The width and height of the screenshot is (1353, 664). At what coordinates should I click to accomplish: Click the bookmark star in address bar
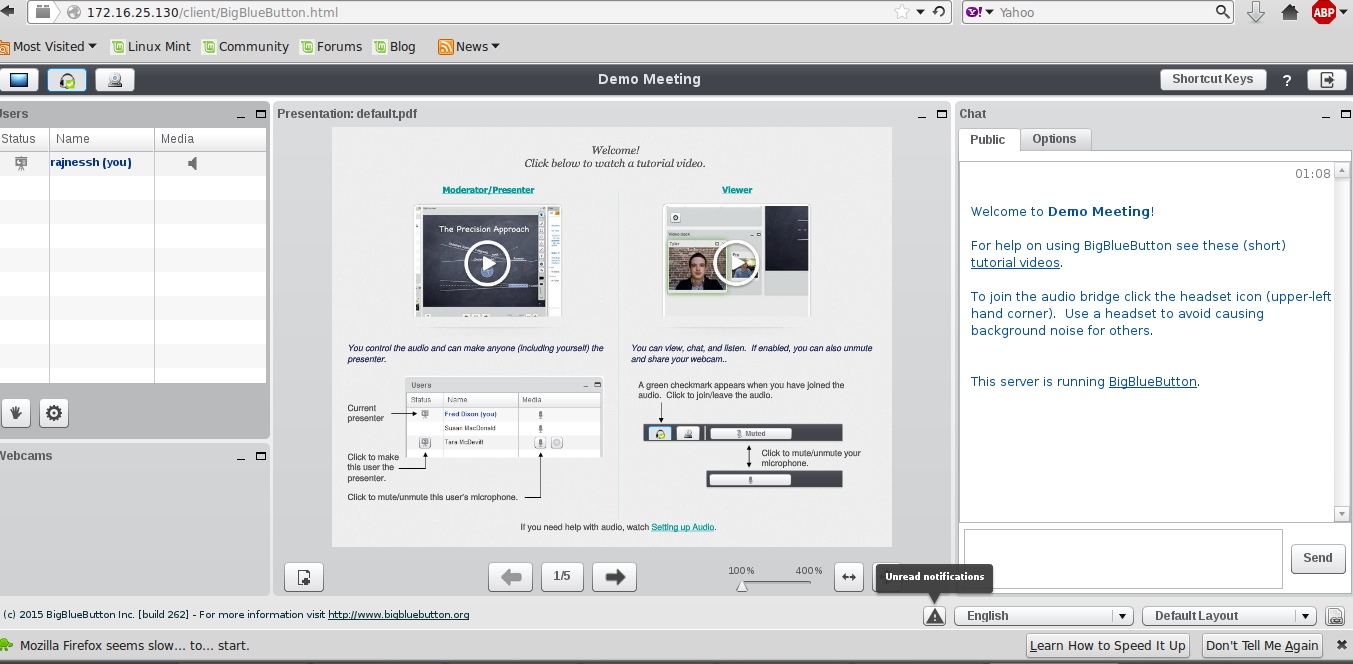pyautogui.click(x=903, y=12)
